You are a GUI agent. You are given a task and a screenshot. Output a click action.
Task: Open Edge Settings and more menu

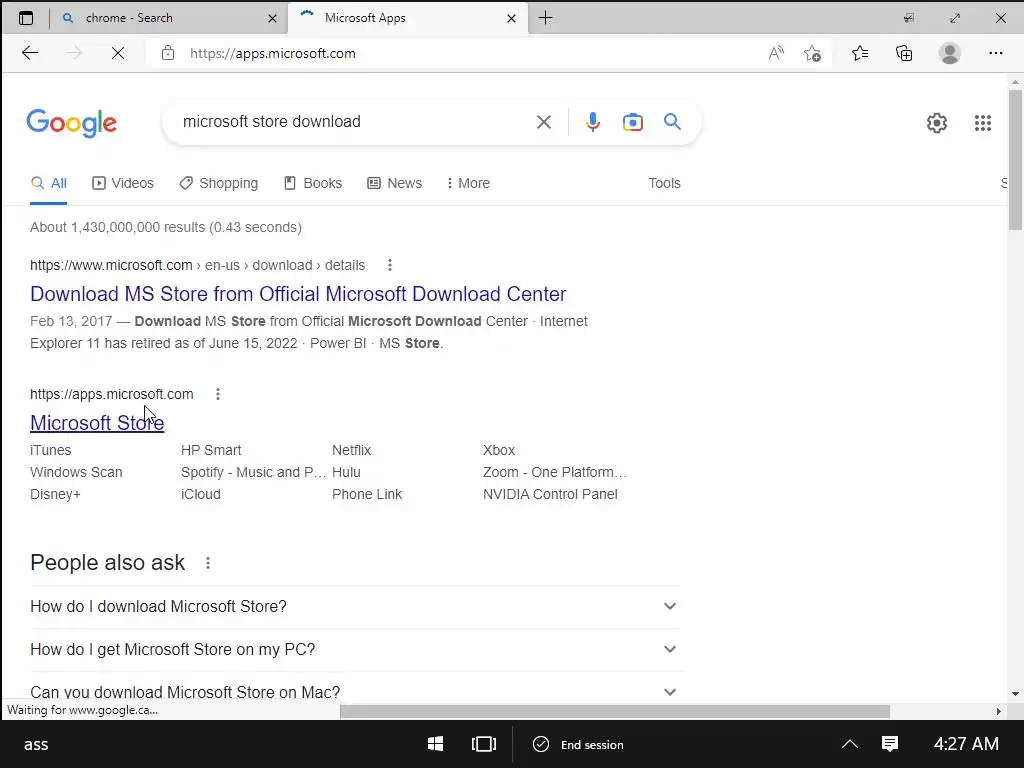click(995, 53)
